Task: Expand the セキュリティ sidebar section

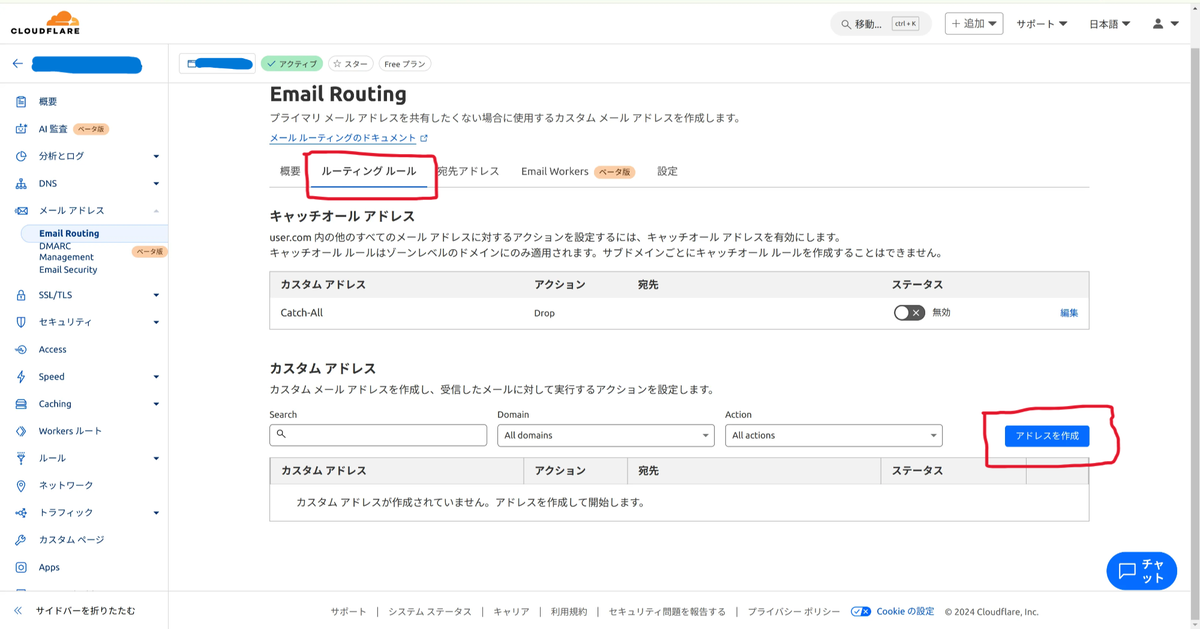Action: point(156,323)
